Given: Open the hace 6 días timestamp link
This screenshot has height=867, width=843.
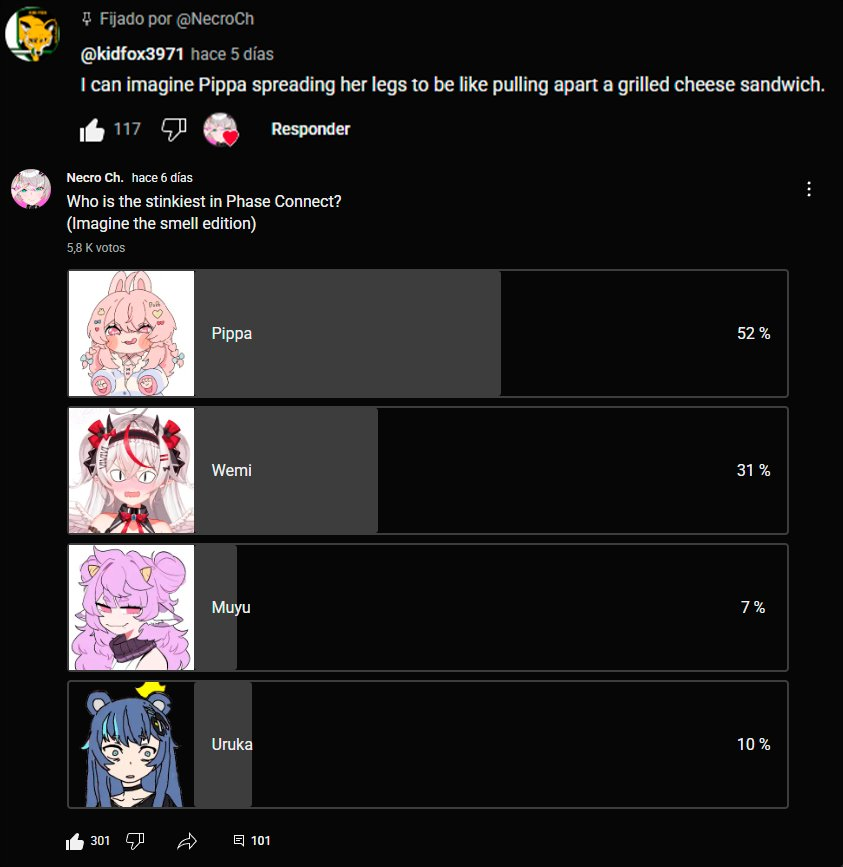Looking at the screenshot, I should pyautogui.click(x=162, y=177).
